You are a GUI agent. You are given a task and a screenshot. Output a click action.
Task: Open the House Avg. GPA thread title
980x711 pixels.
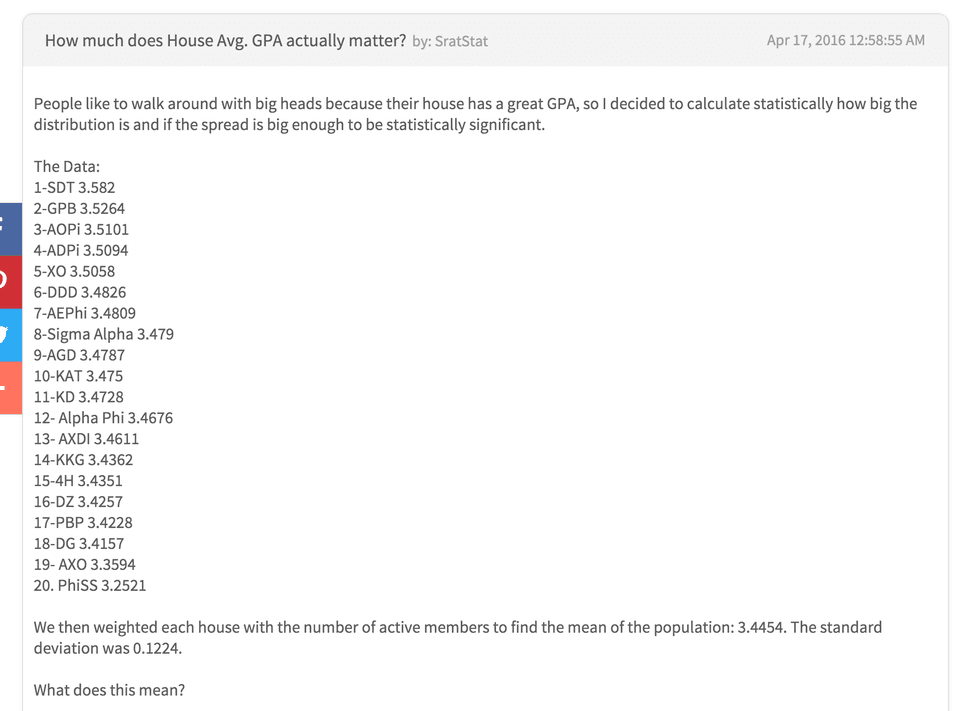[225, 41]
